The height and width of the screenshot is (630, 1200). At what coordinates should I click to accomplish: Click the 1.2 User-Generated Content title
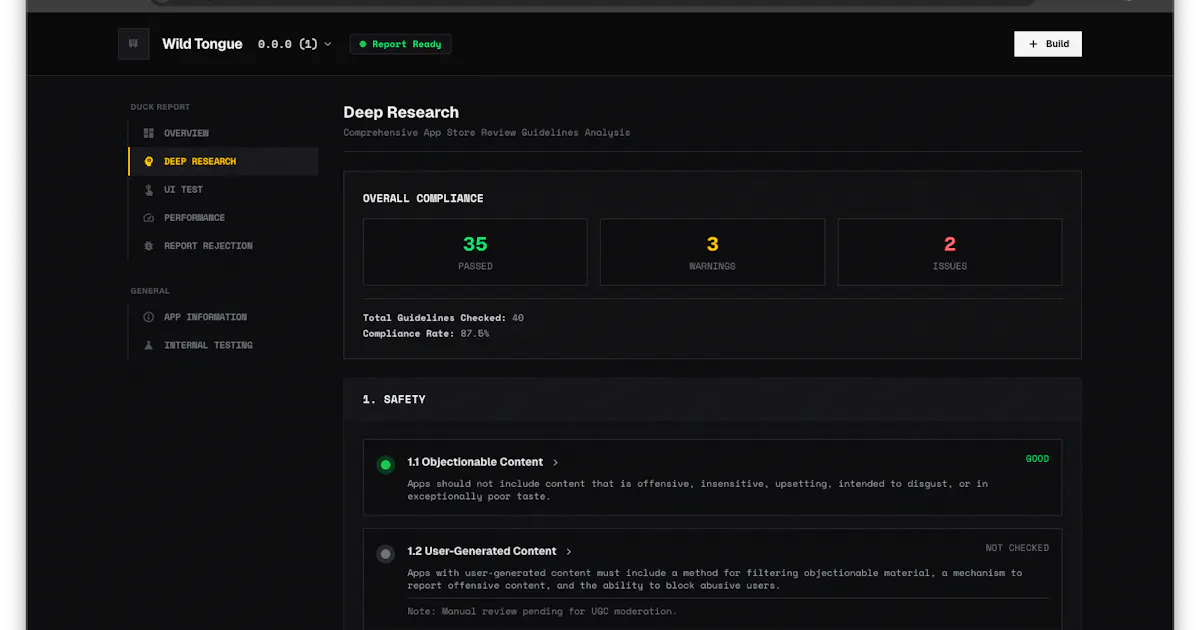482,551
